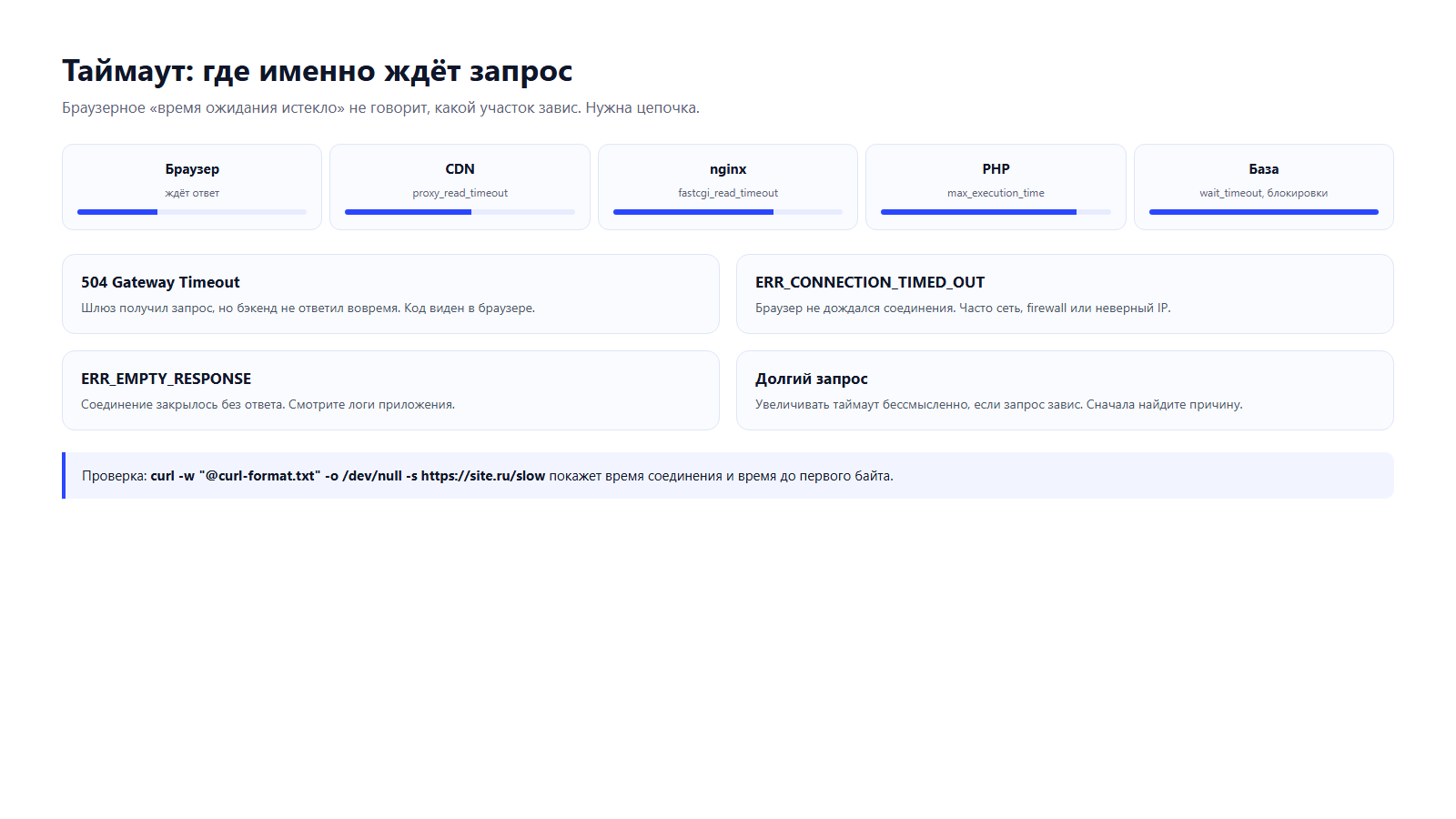Viewport: 1456px width, 819px height.
Task: Select the nginx stage card
Action: coord(728,187)
